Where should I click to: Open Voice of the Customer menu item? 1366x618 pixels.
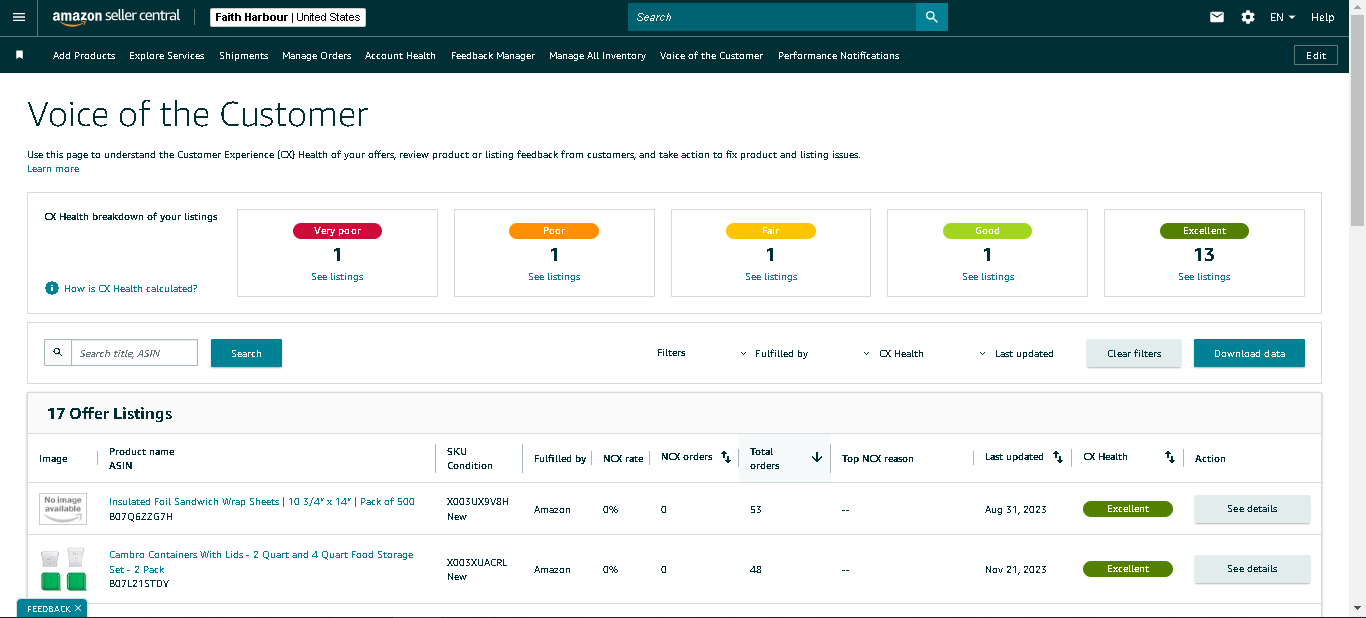pos(711,56)
